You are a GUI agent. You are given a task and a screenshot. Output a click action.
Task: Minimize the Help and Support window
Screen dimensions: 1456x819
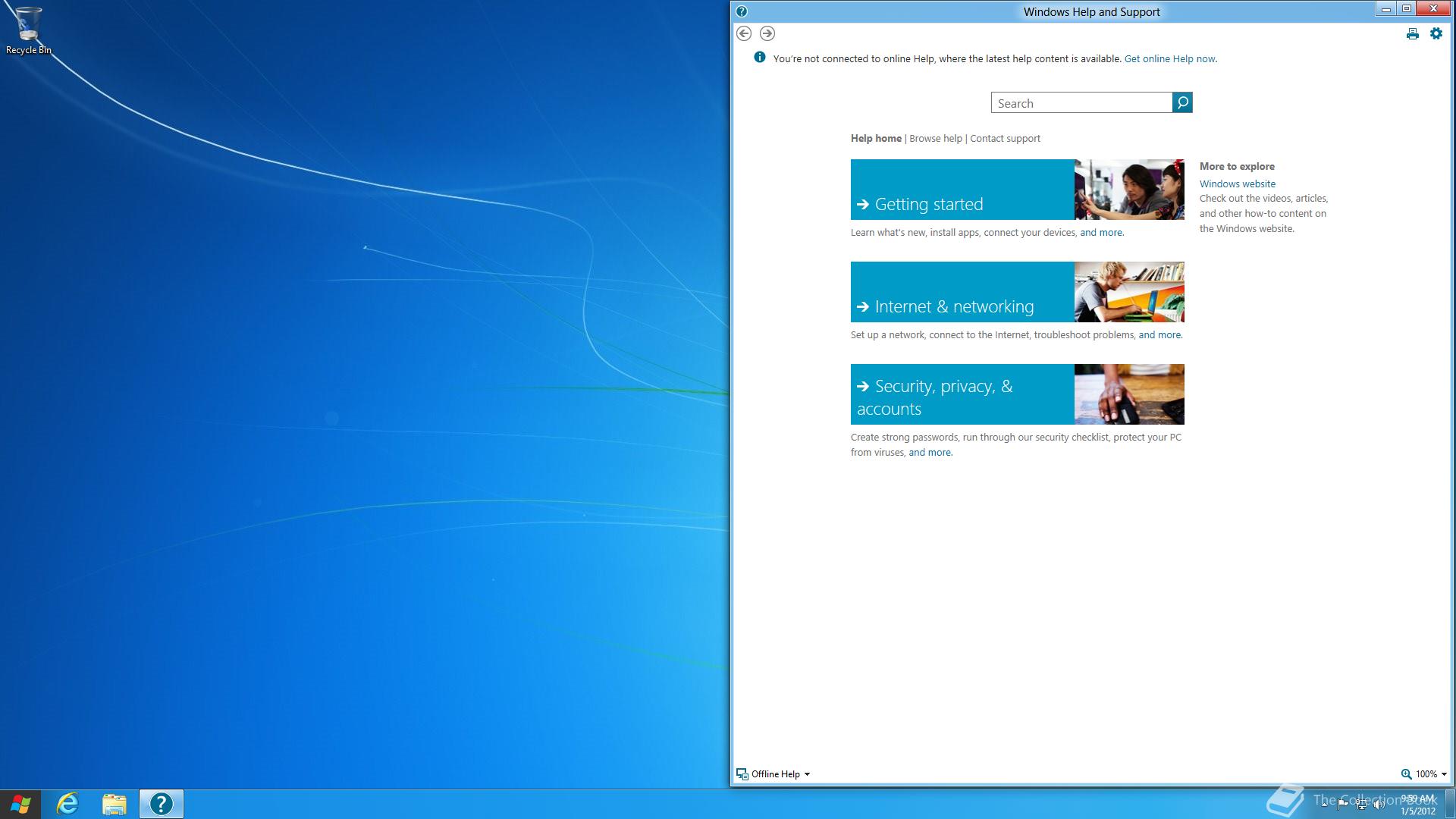(1385, 9)
